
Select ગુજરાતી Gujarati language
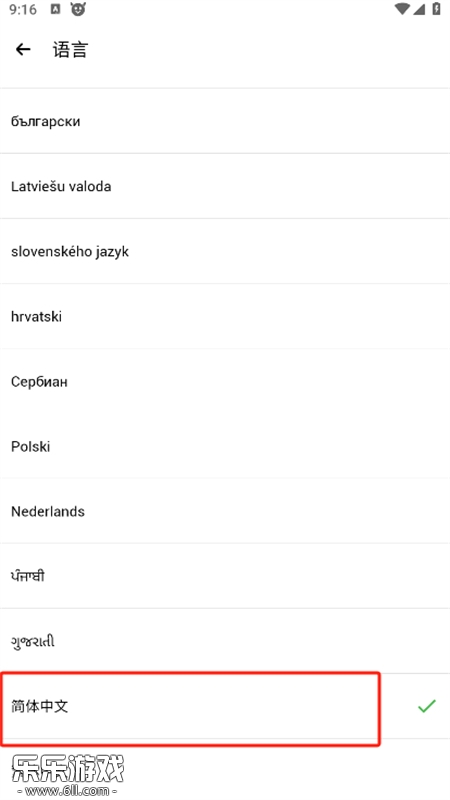[x=225, y=641]
